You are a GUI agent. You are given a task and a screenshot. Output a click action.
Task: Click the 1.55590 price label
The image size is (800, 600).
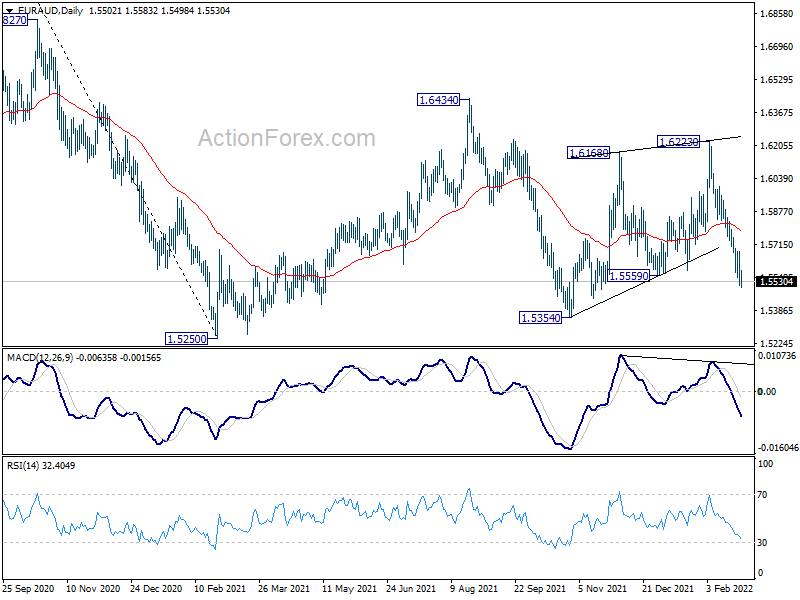coord(629,276)
